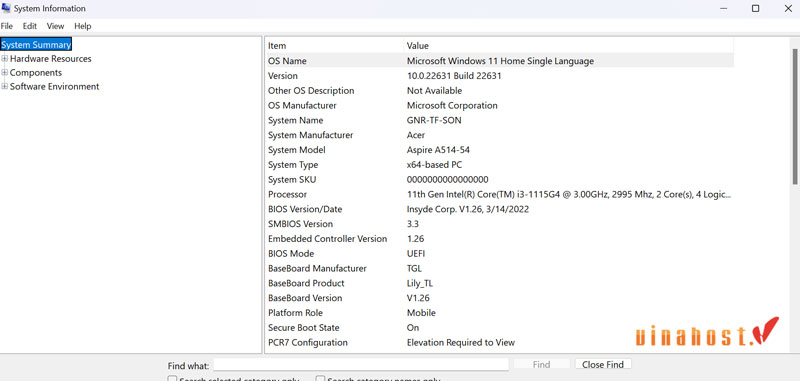Expand the Components tree node
Screen dimensions: 800x381
(x=5, y=72)
